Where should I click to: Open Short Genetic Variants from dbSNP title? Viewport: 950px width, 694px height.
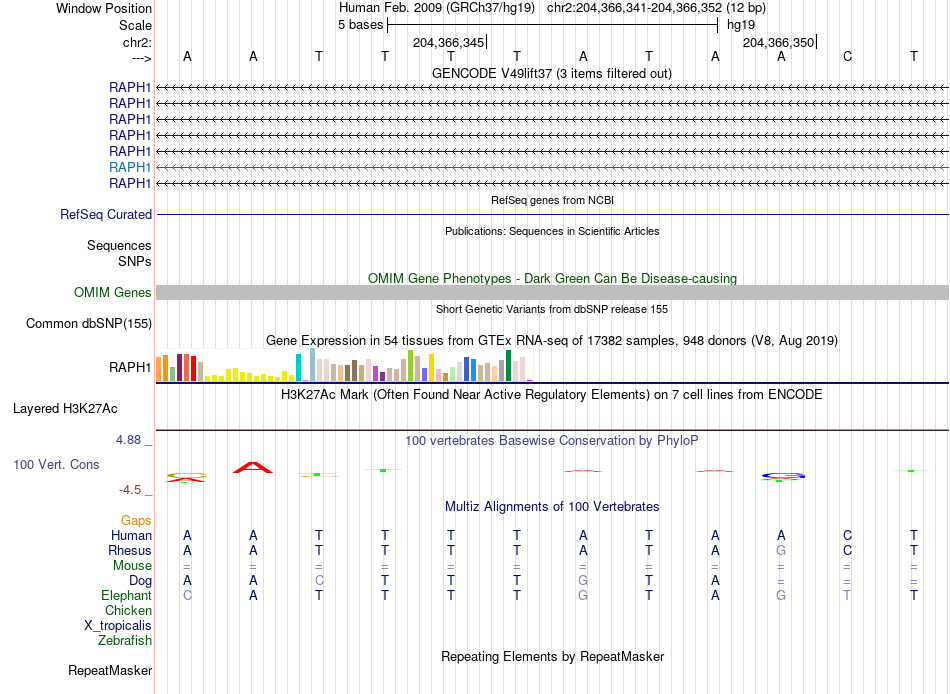(552, 309)
